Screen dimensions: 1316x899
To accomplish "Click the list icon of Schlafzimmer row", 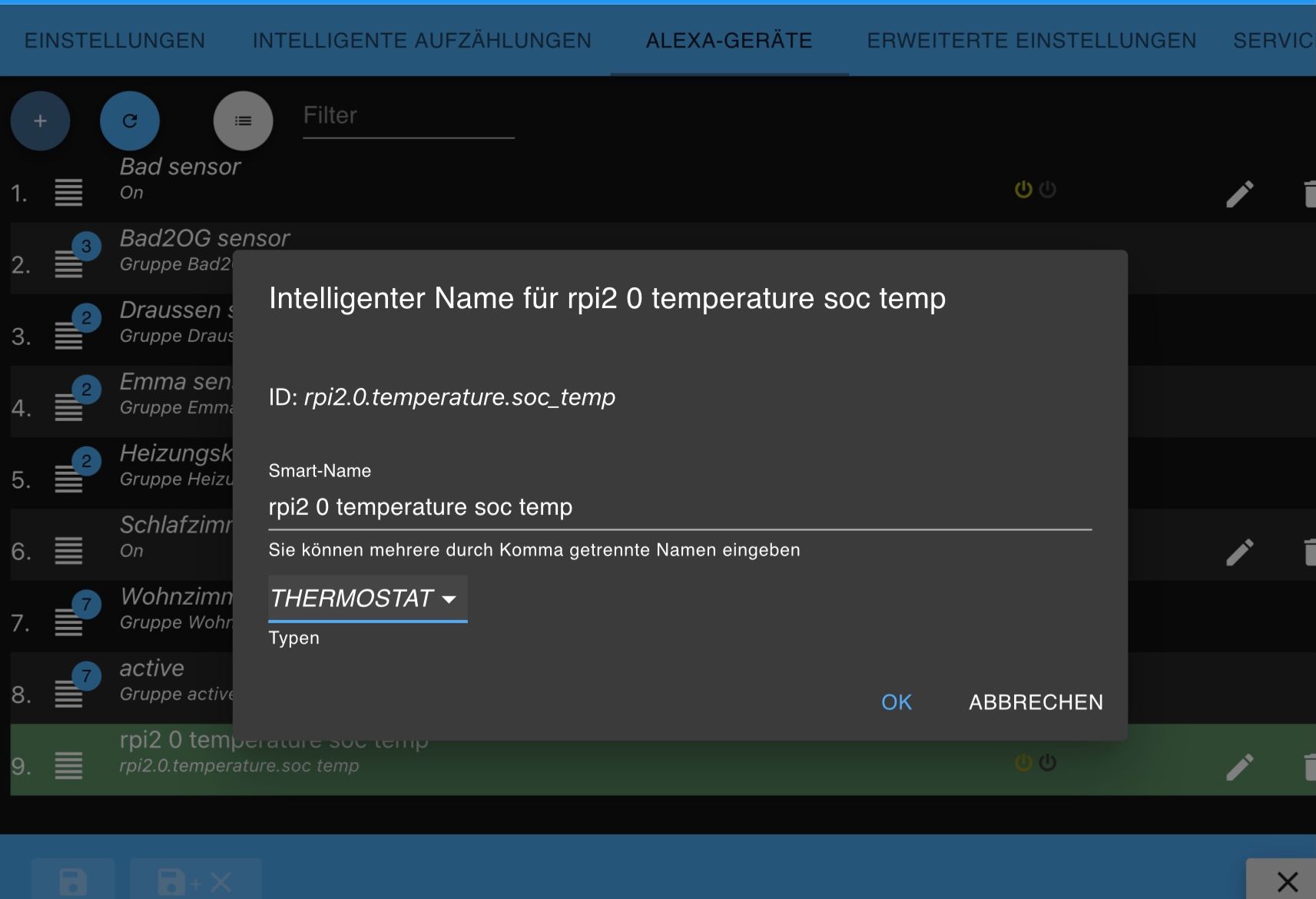I will pos(68,550).
